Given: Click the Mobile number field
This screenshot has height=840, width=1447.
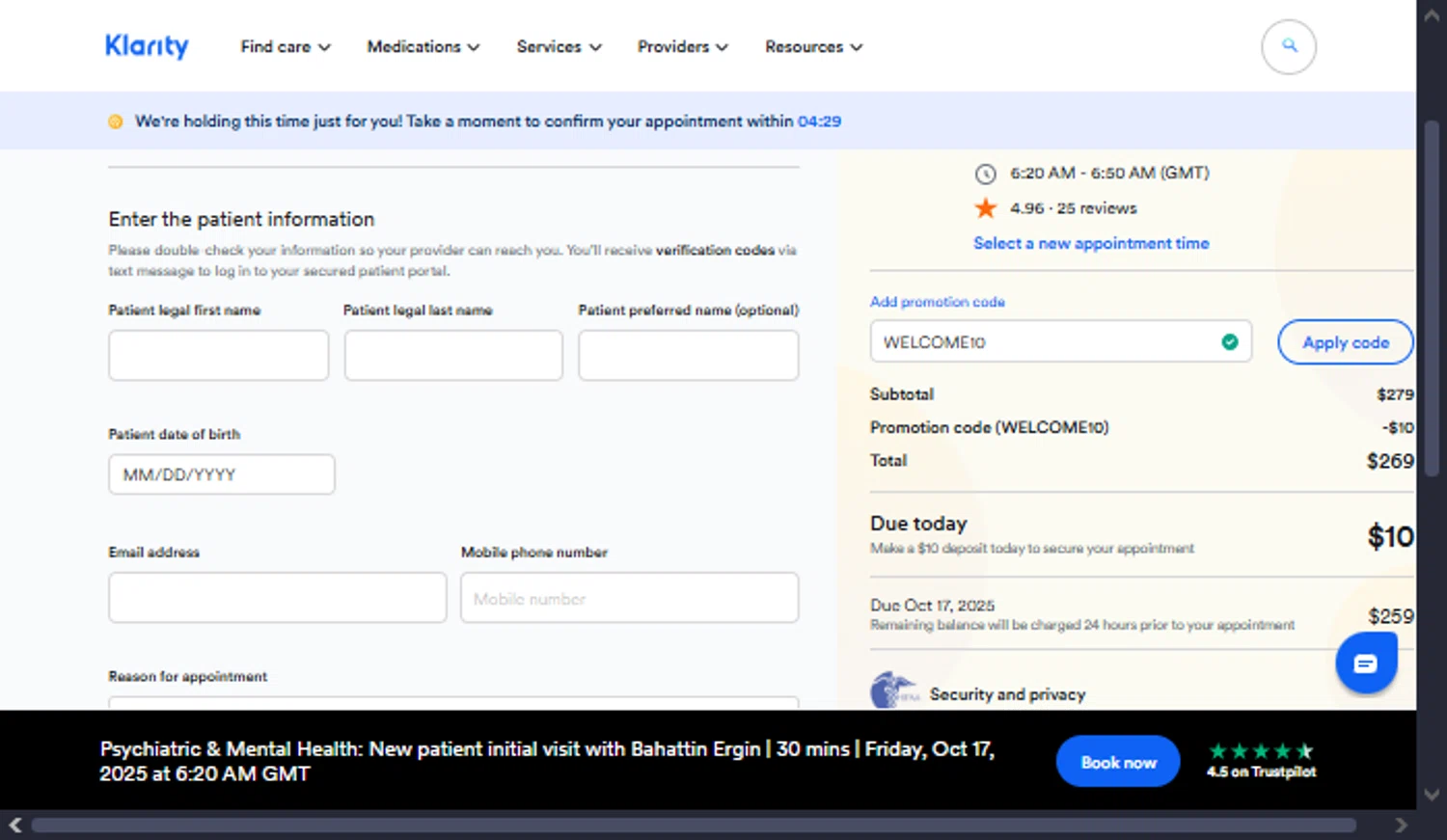Looking at the screenshot, I should pos(630,598).
